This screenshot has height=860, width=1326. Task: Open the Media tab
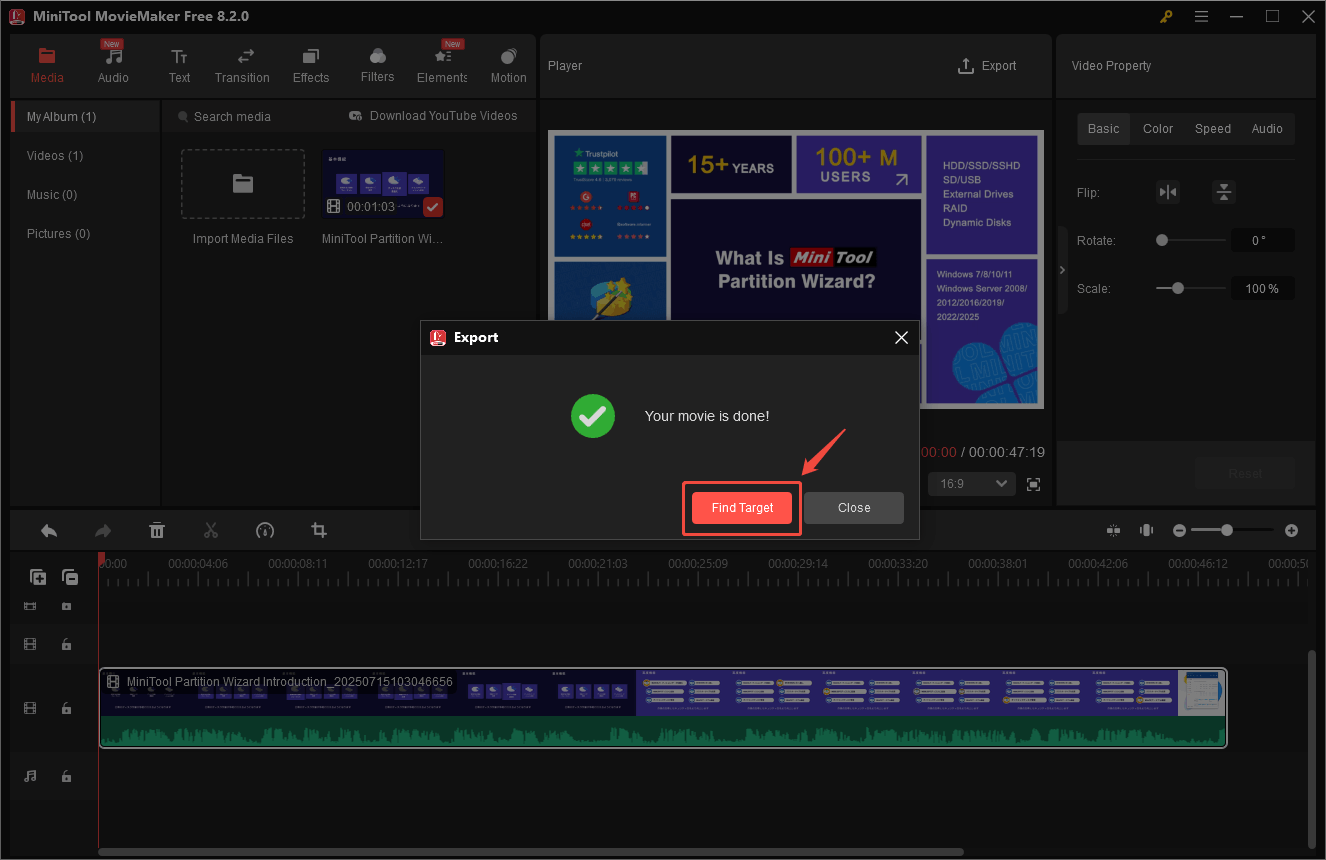point(47,65)
